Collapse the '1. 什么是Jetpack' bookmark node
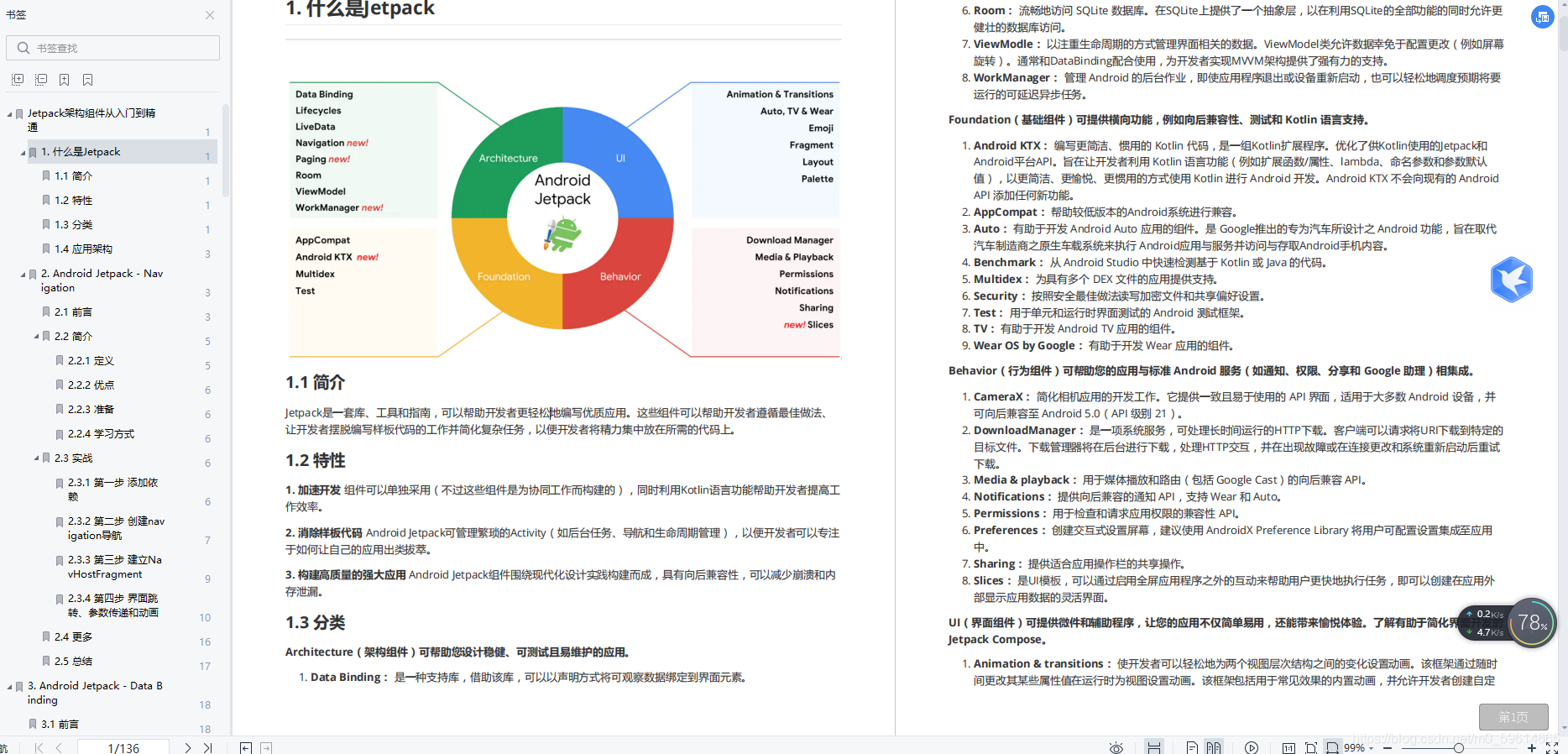The image size is (1568, 754). (23, 153)
